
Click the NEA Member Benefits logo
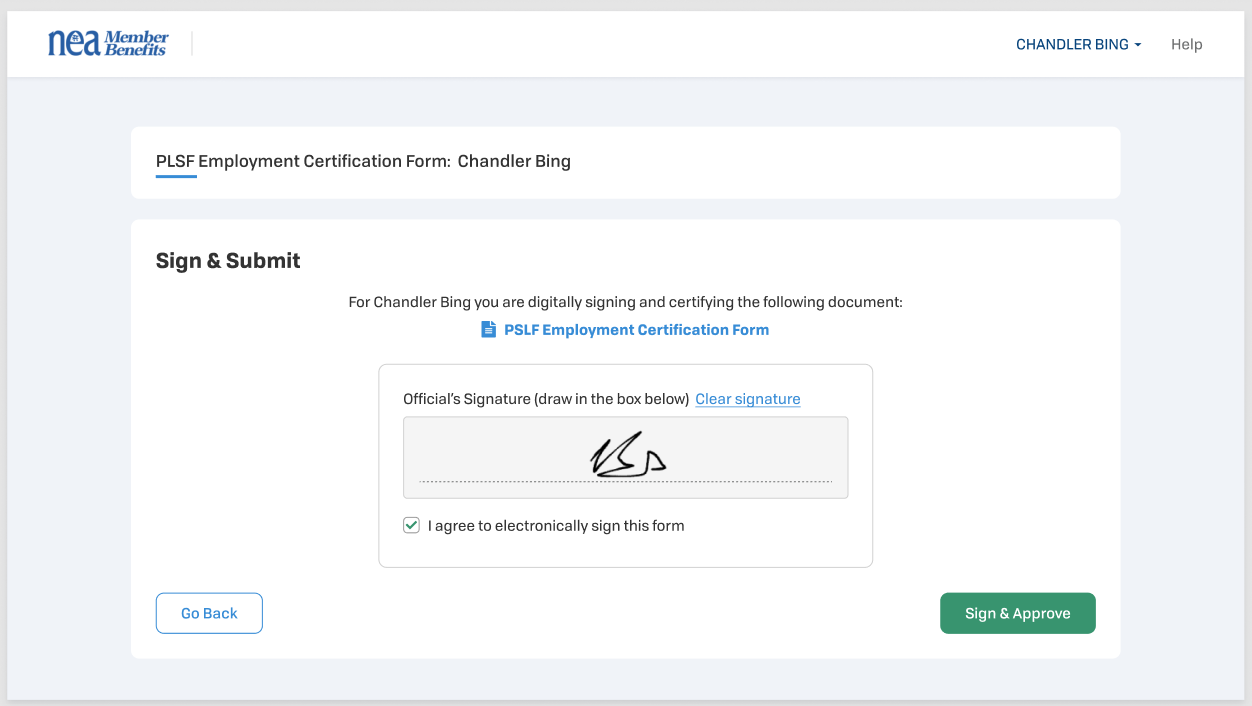pyautogui.click(x=108, y=43)
